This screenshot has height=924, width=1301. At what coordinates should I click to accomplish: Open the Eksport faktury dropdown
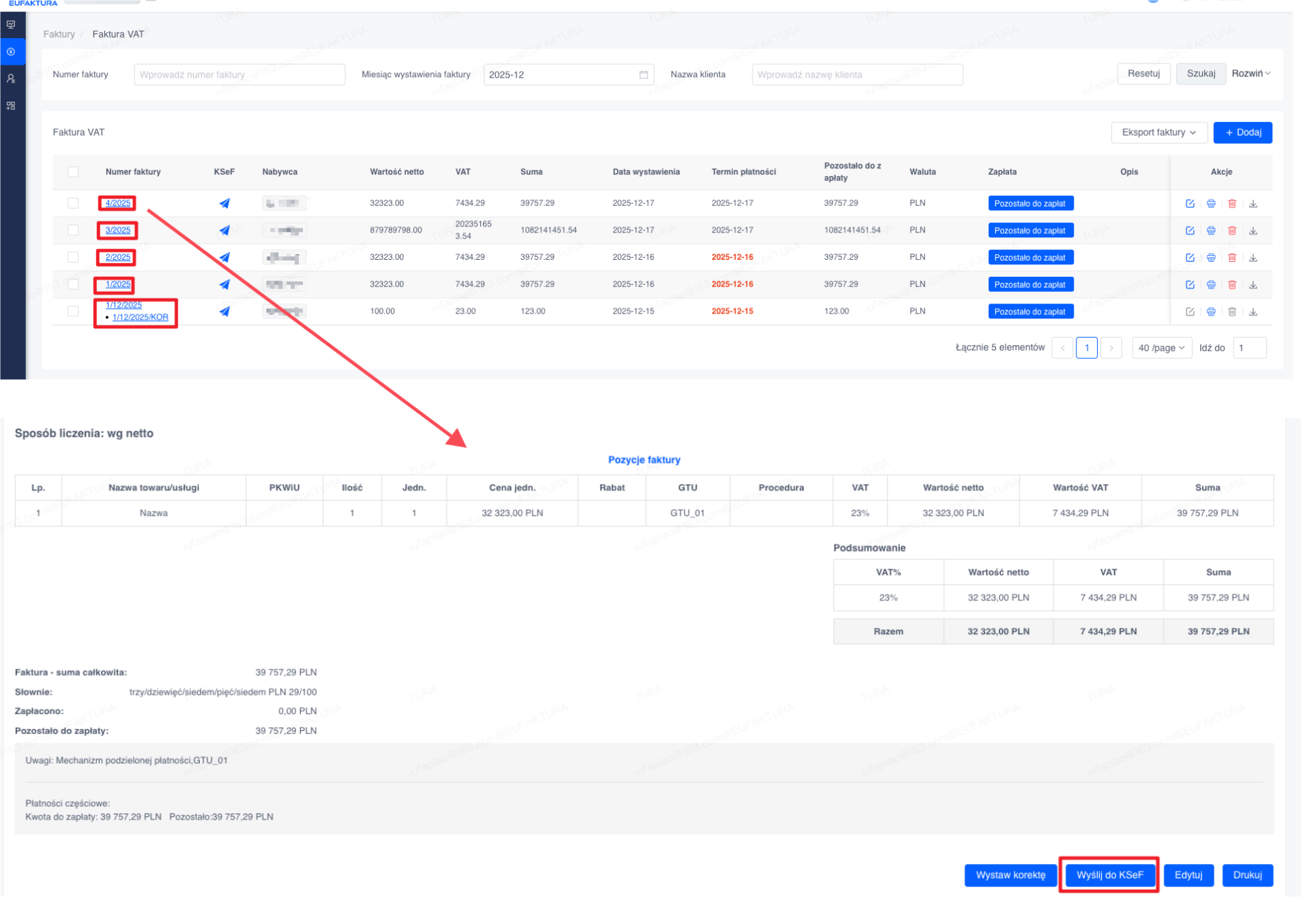coord(1159,132)
